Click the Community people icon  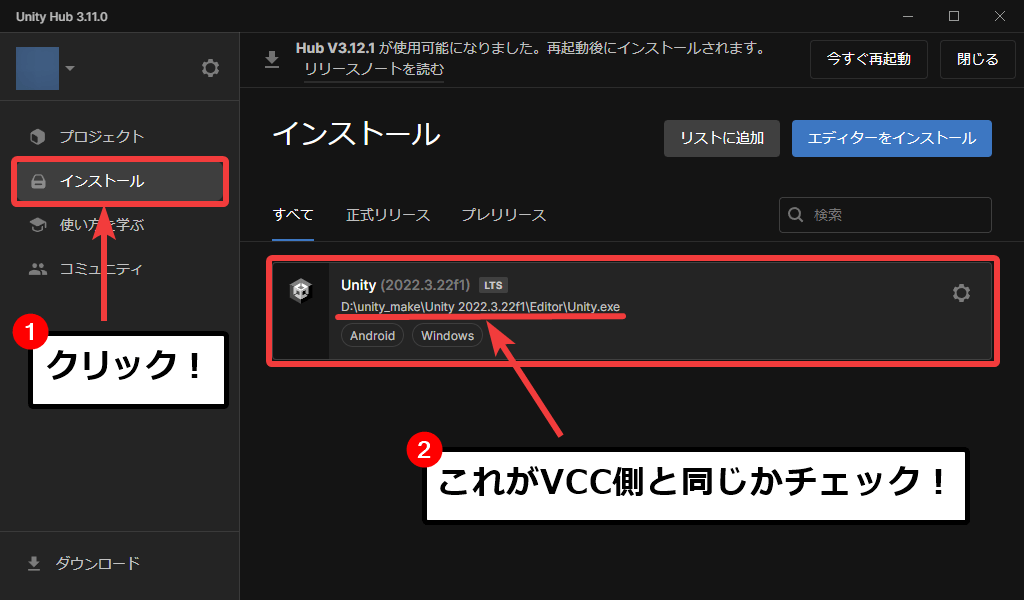click(38, 269)
